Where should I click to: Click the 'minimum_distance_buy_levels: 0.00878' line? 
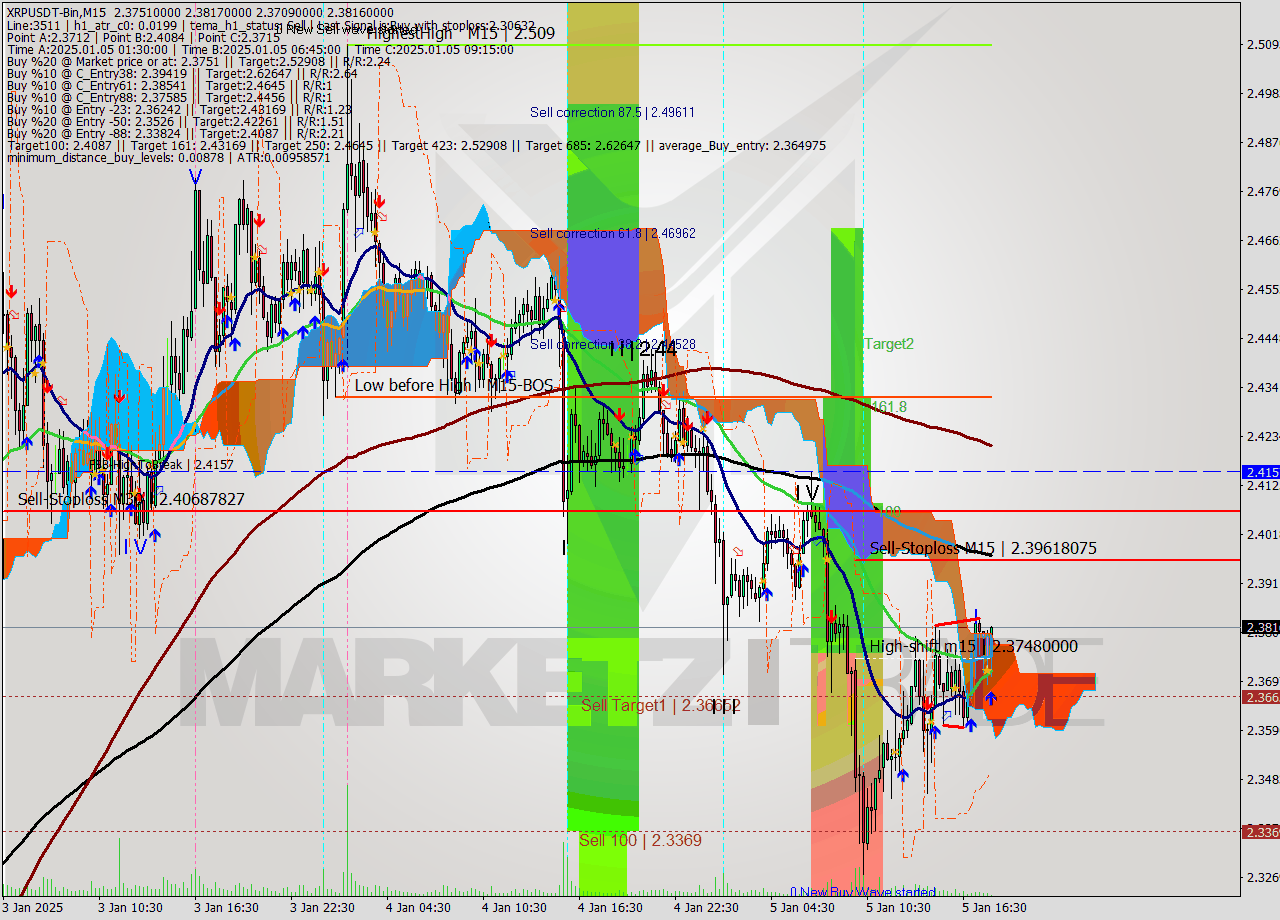[x=168, y=157]
